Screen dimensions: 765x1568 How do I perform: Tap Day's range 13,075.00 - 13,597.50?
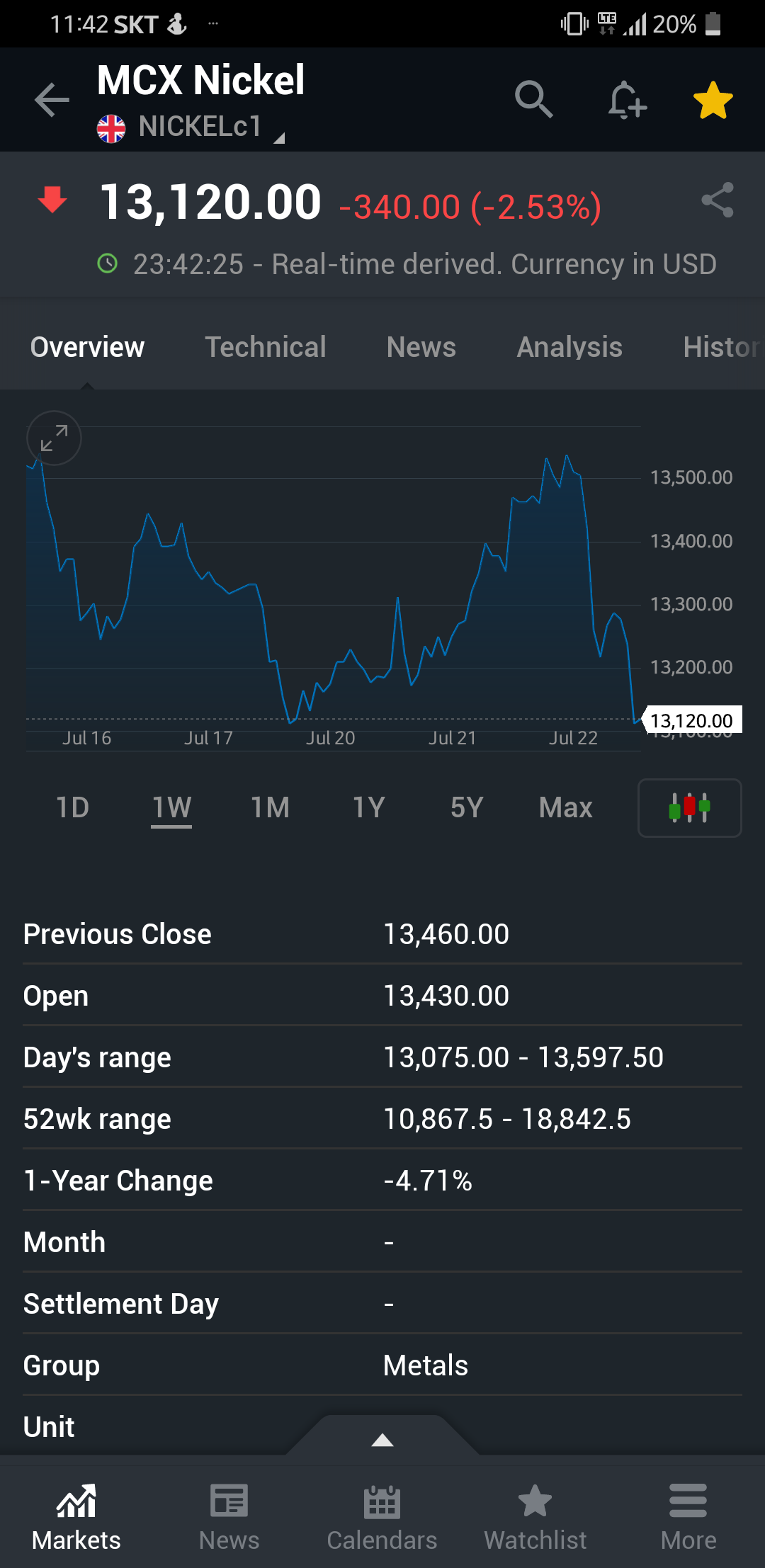point(523,1057)
